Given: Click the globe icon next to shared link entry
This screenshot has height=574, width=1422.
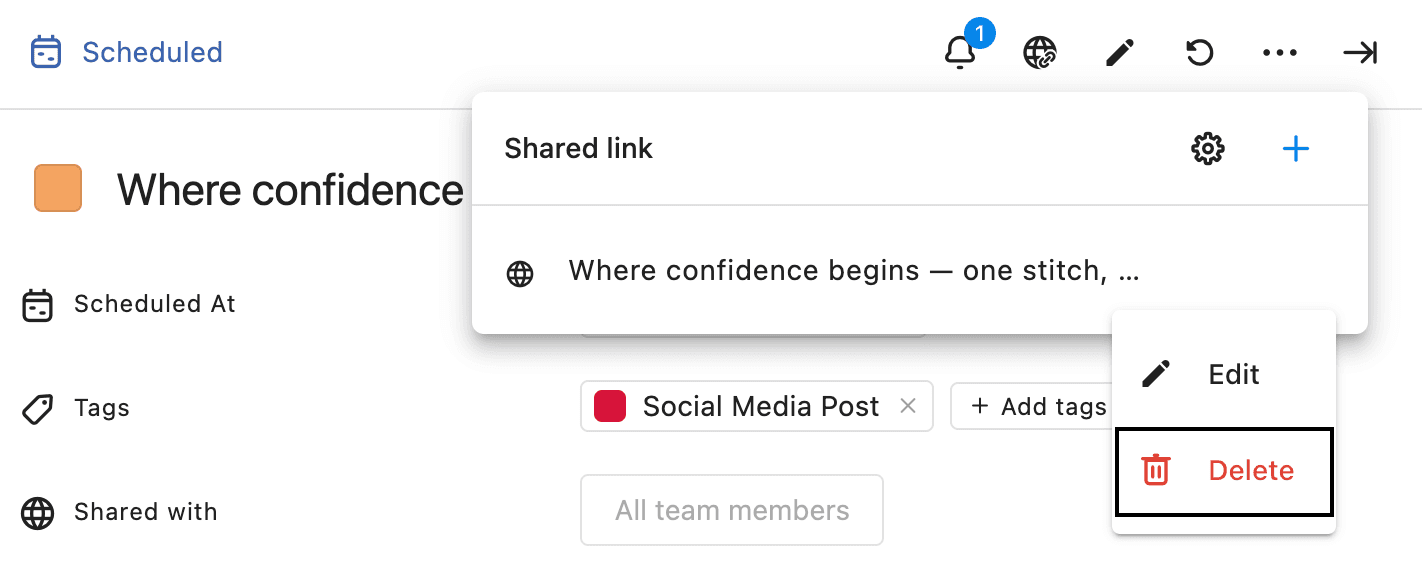Looking at the screenshot, I should tap(520, 273).
